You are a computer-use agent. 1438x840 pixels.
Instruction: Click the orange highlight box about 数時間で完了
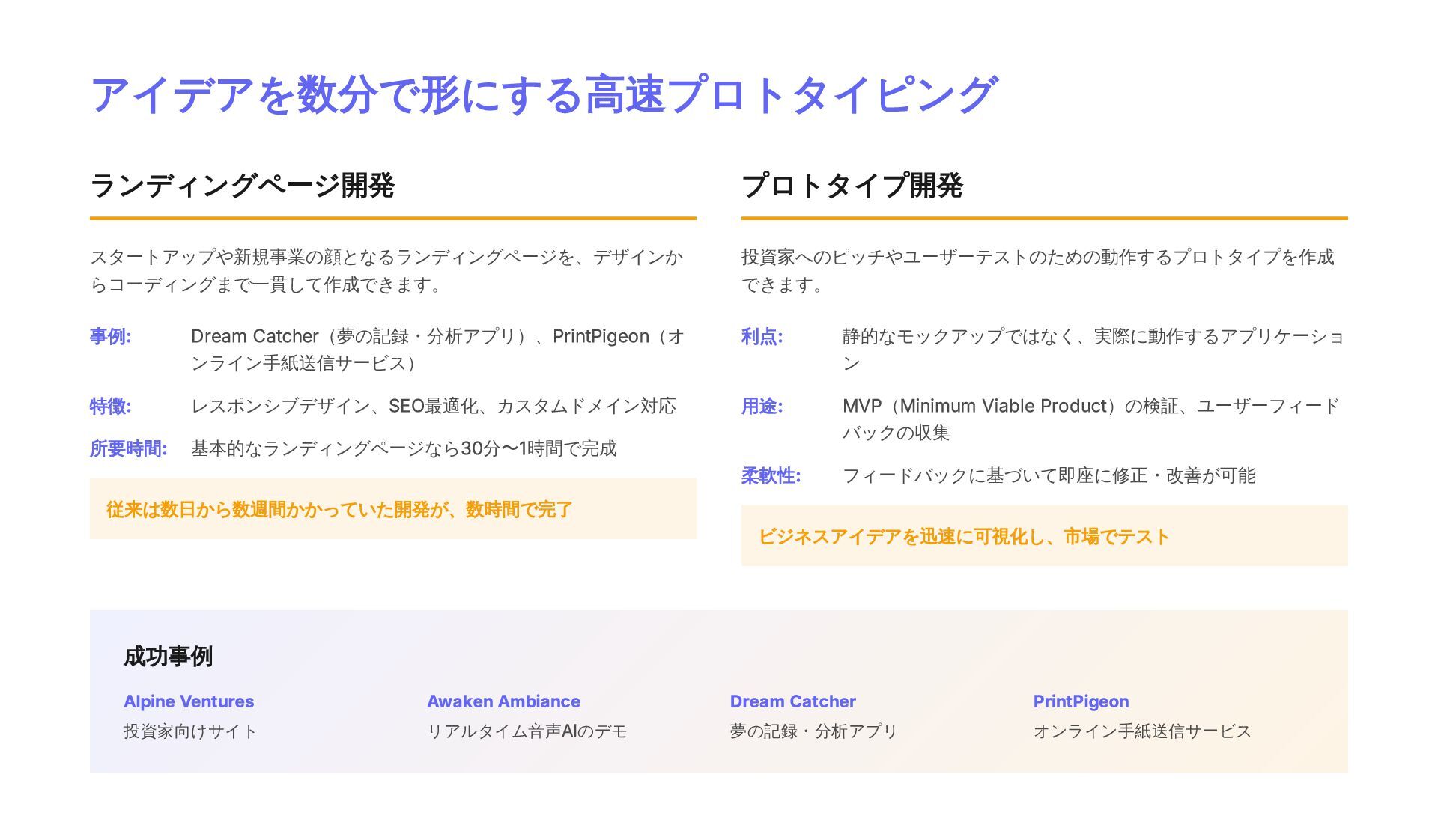[392, 509]
